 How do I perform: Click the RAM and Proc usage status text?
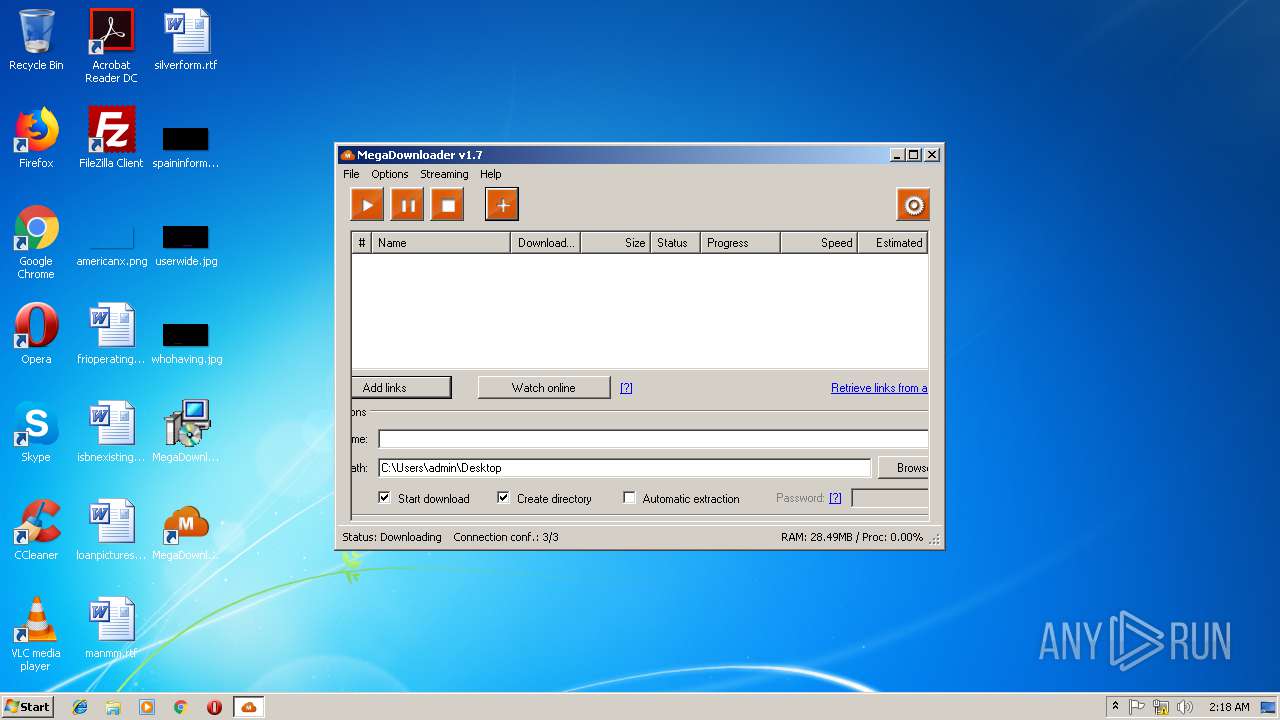852,537
